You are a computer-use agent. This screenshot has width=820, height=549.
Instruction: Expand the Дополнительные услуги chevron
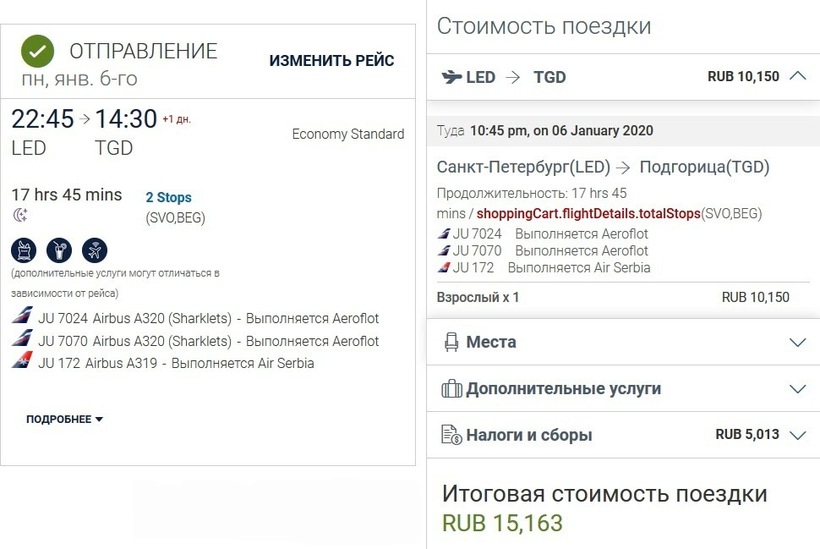797,389
